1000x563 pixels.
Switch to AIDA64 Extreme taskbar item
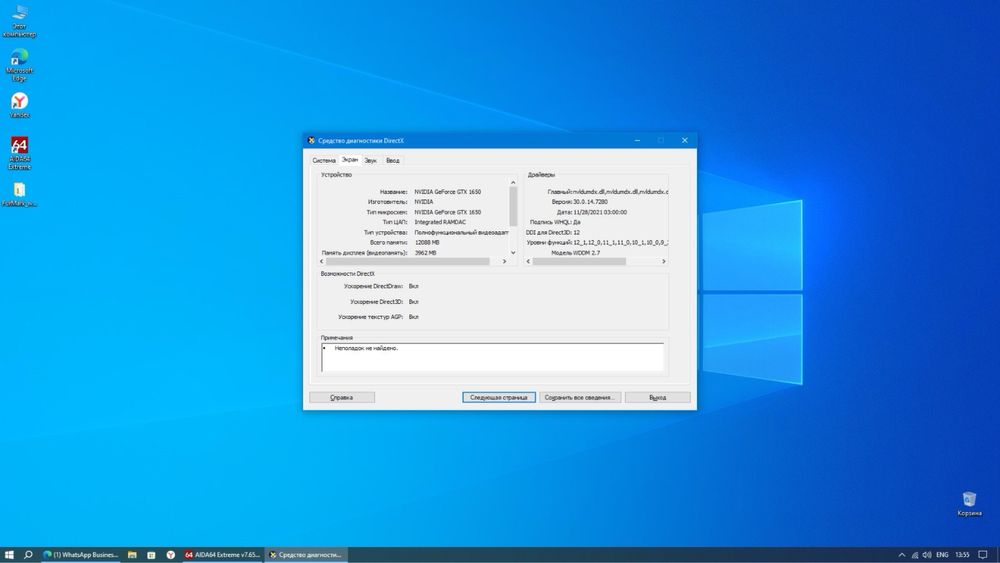222,555
